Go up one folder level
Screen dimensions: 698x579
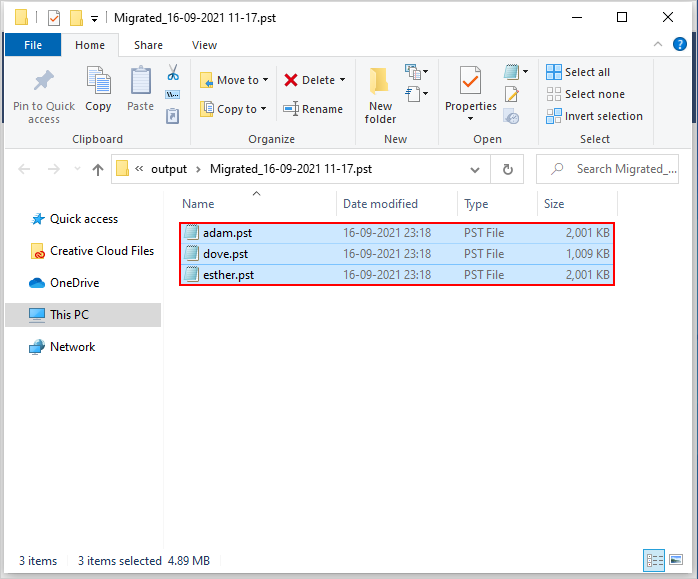pyautogui.click(x=98, y=169)
